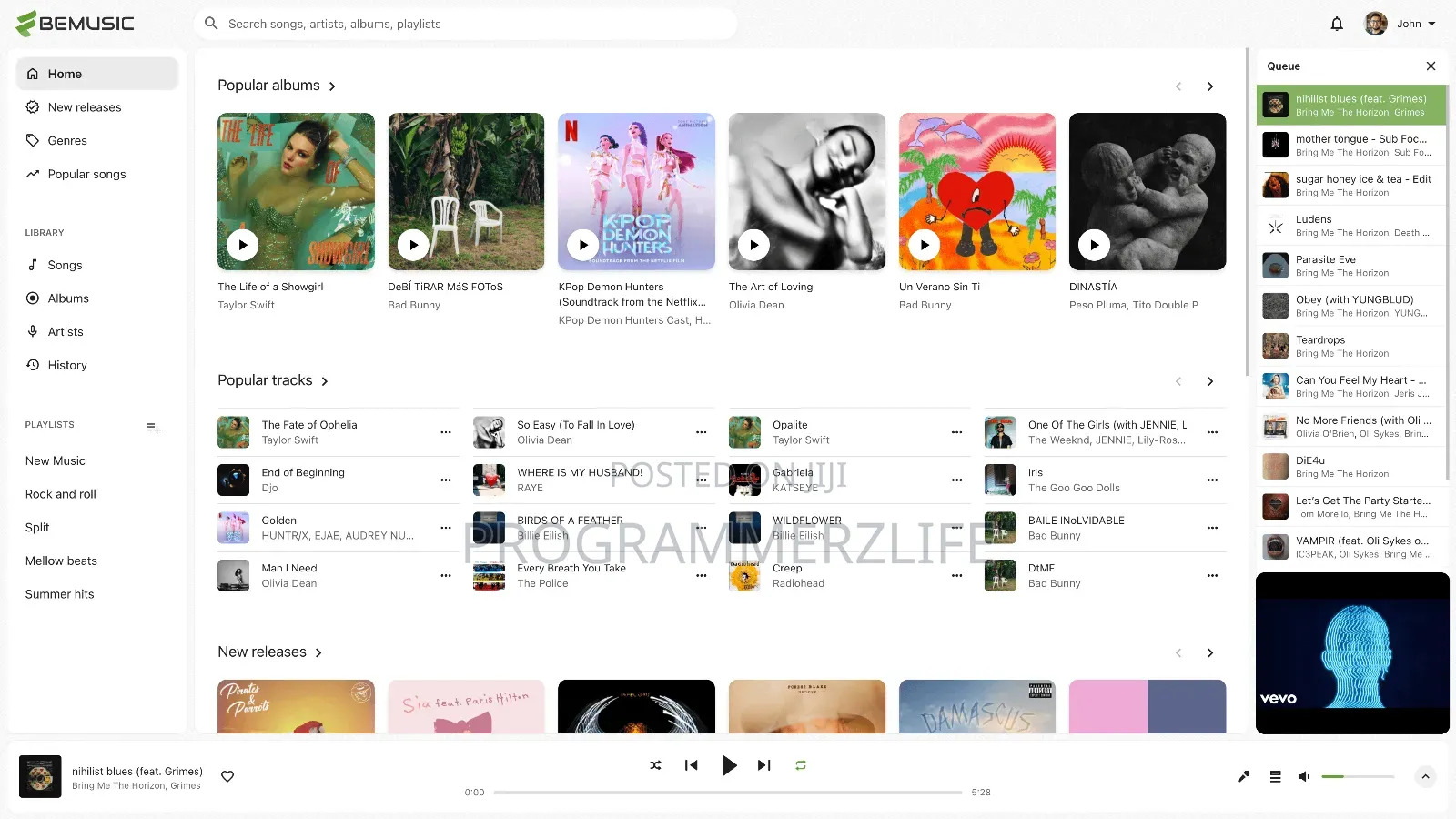Open options for Man I Need track

[446, 576]
